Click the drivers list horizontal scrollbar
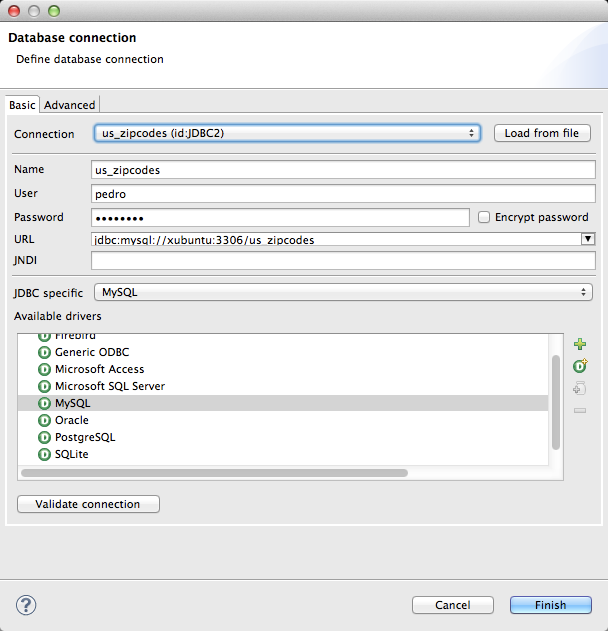The height and width of the screenshot is (631, 608). [x=214, y=473]
